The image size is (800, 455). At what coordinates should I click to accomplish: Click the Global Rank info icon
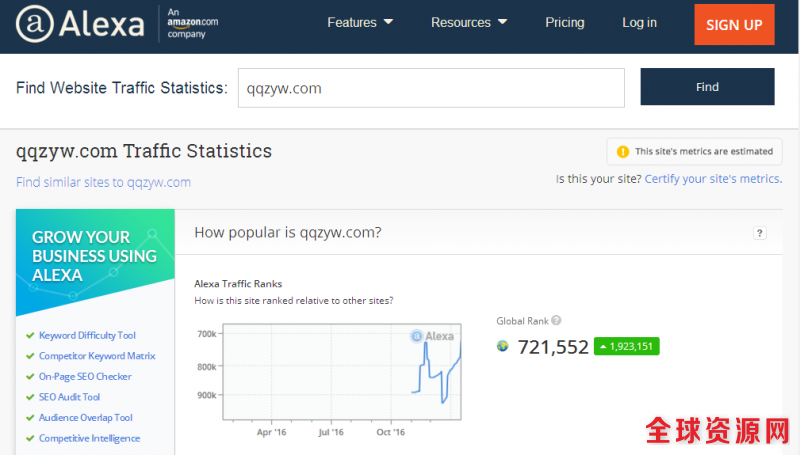[x=556, y=321]
